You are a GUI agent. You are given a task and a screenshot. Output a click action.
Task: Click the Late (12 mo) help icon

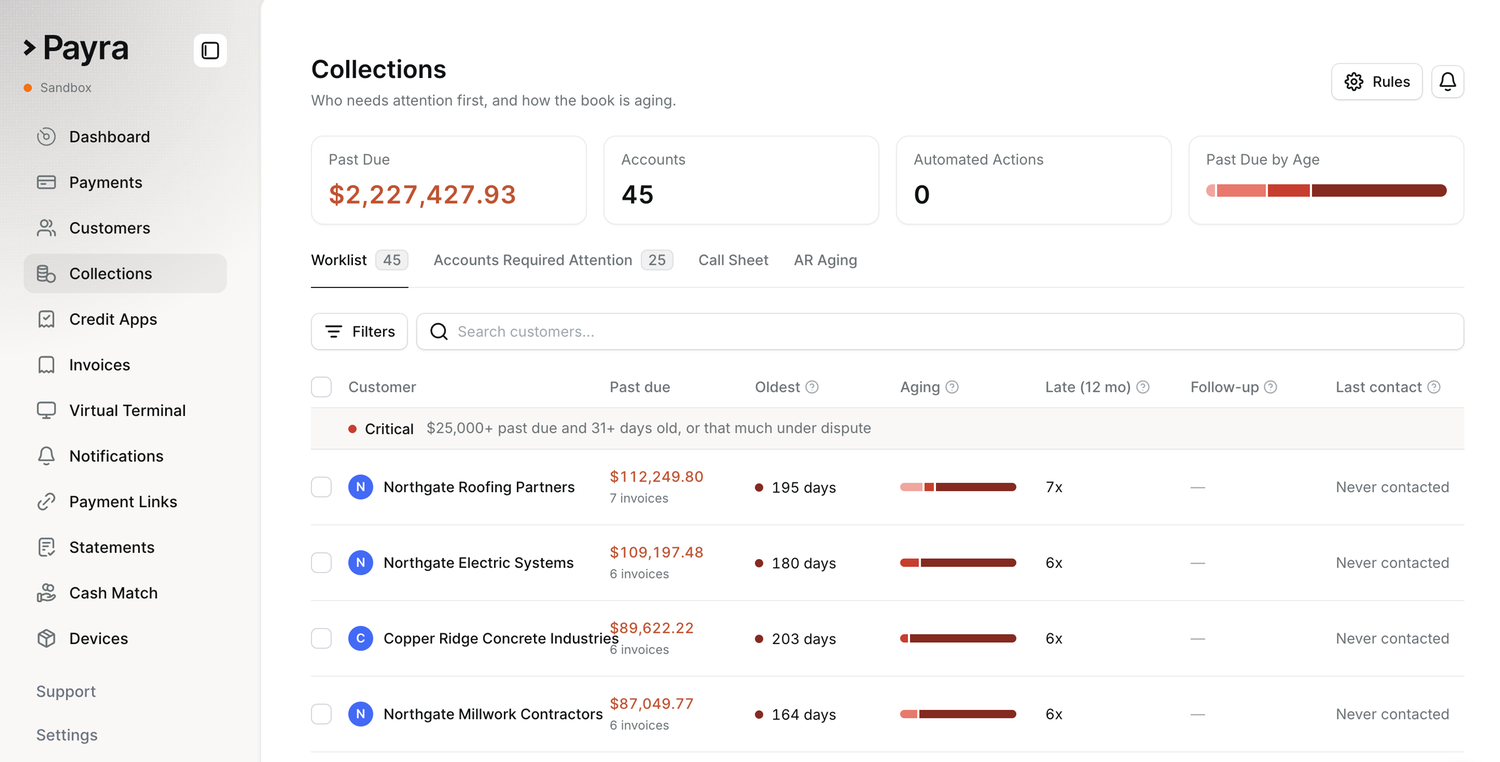(1143, 387)
